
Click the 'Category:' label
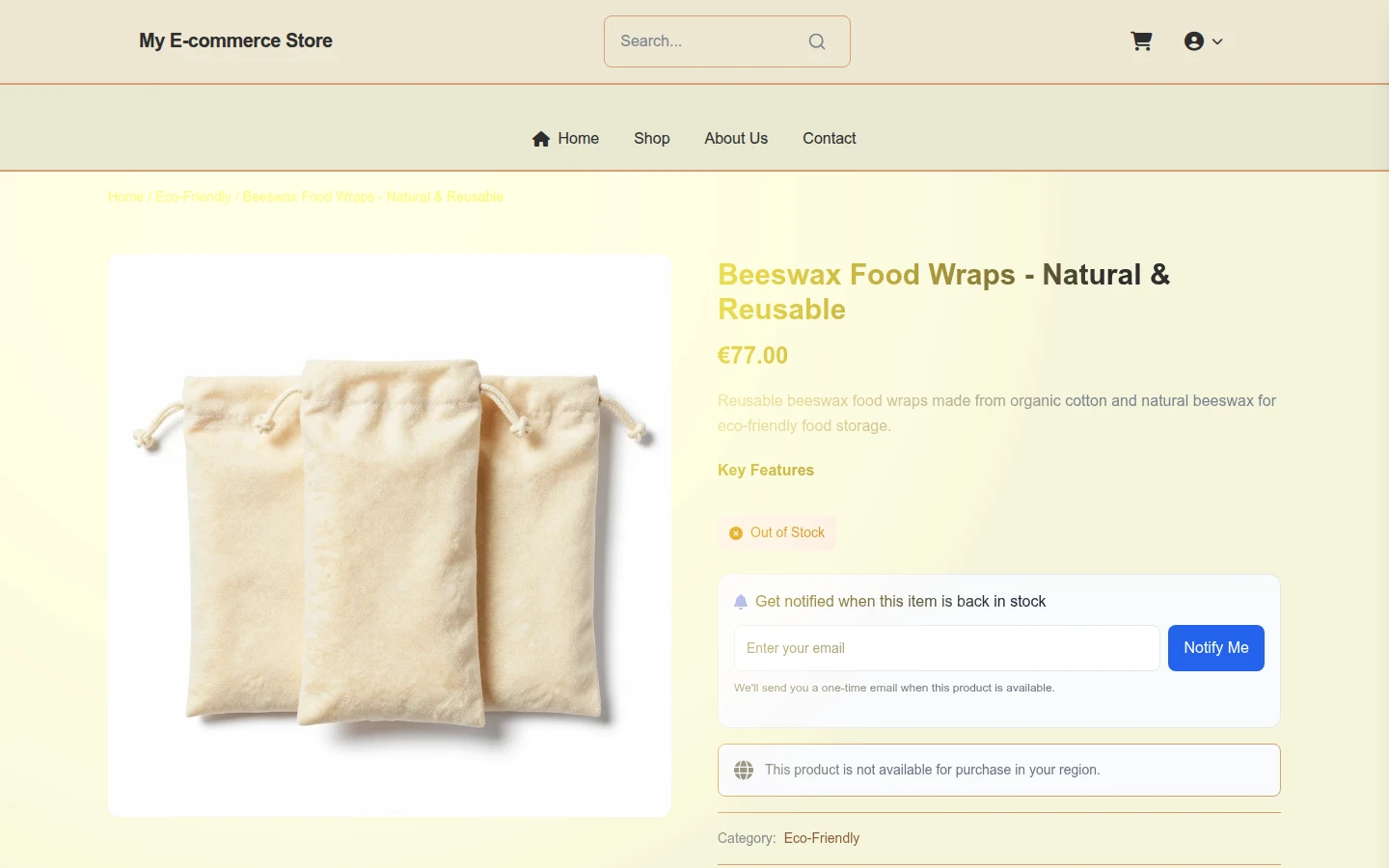tap(747, 838)
